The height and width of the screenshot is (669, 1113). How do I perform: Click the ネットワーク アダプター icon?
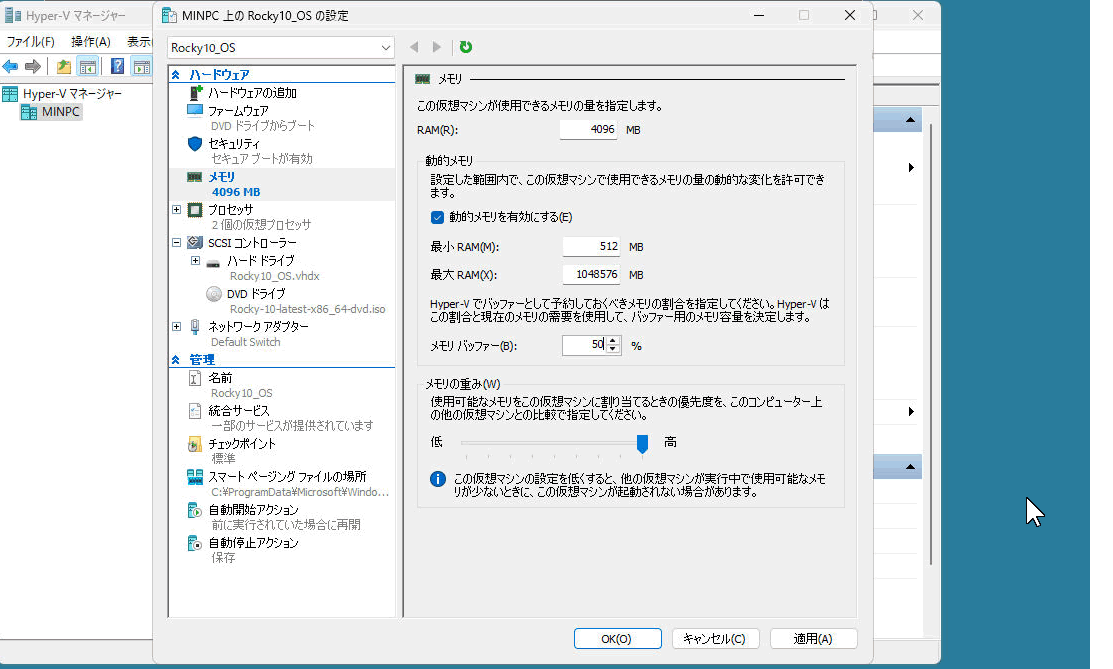click(194, 327)
